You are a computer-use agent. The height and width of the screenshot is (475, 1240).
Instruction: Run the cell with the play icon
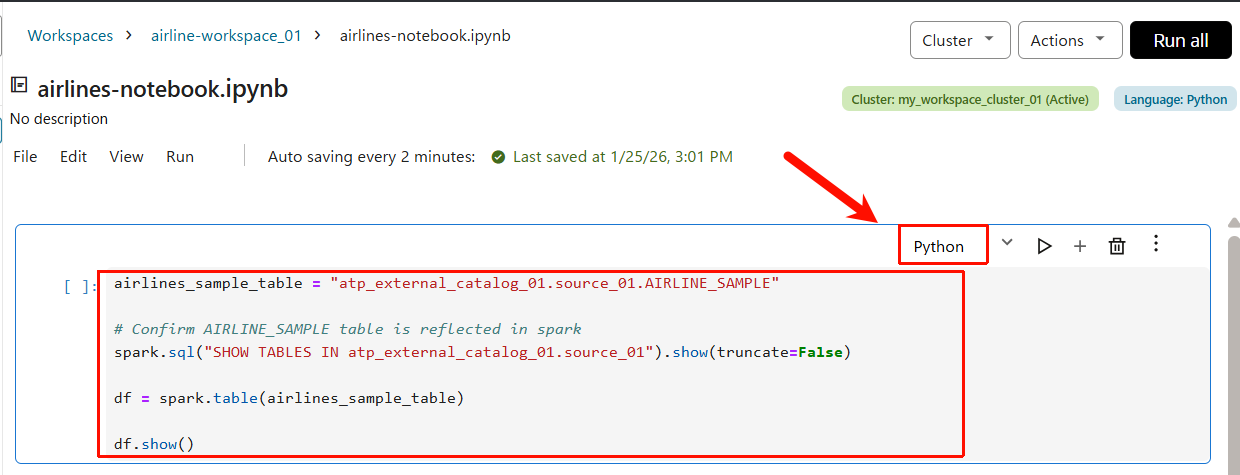pyautogui.click(x=1044, y=245)
